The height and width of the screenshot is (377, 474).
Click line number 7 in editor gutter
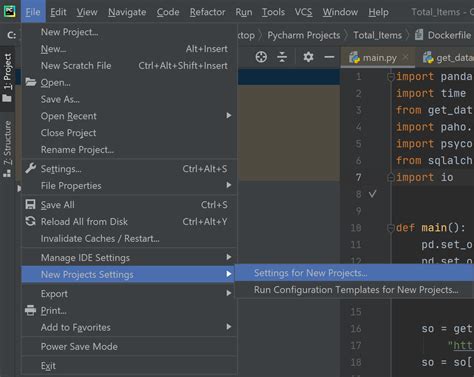[x=358, y=177]
